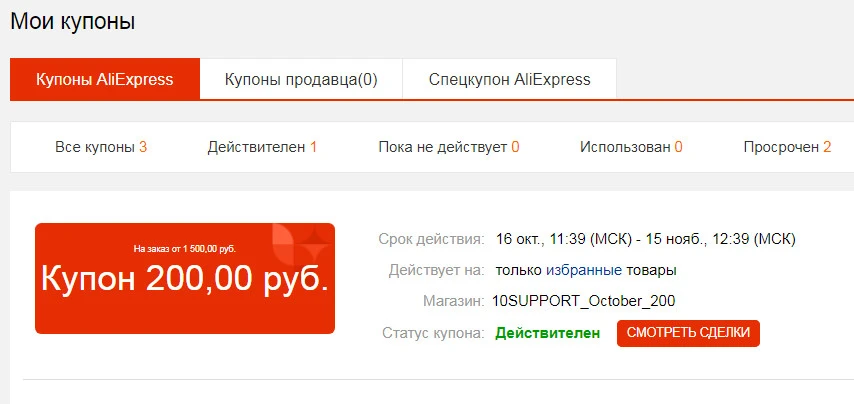Filter coupons by Действителен 1 category
The height and width of the screenshot is (404, 854).
[262, 147]
